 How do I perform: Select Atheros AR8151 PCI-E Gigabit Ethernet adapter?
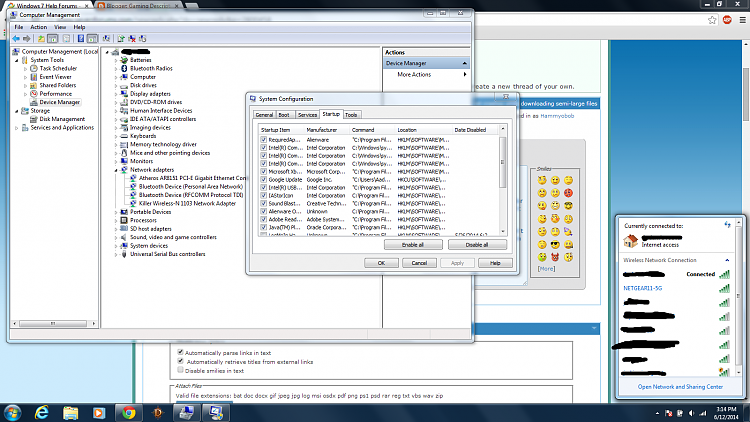[x=193, y=178]
